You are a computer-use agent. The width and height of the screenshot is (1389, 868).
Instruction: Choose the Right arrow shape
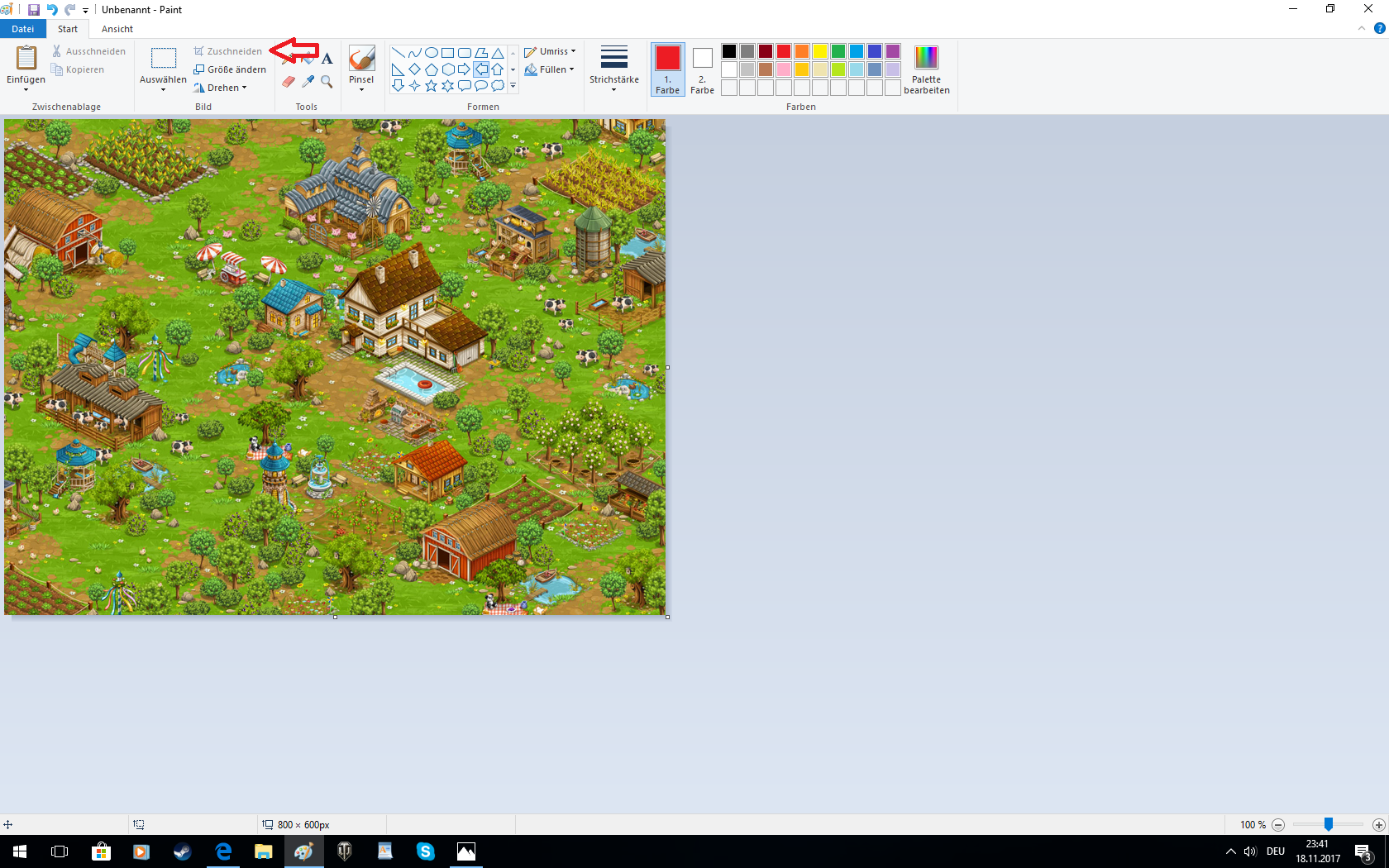click(x=465, y=69)
